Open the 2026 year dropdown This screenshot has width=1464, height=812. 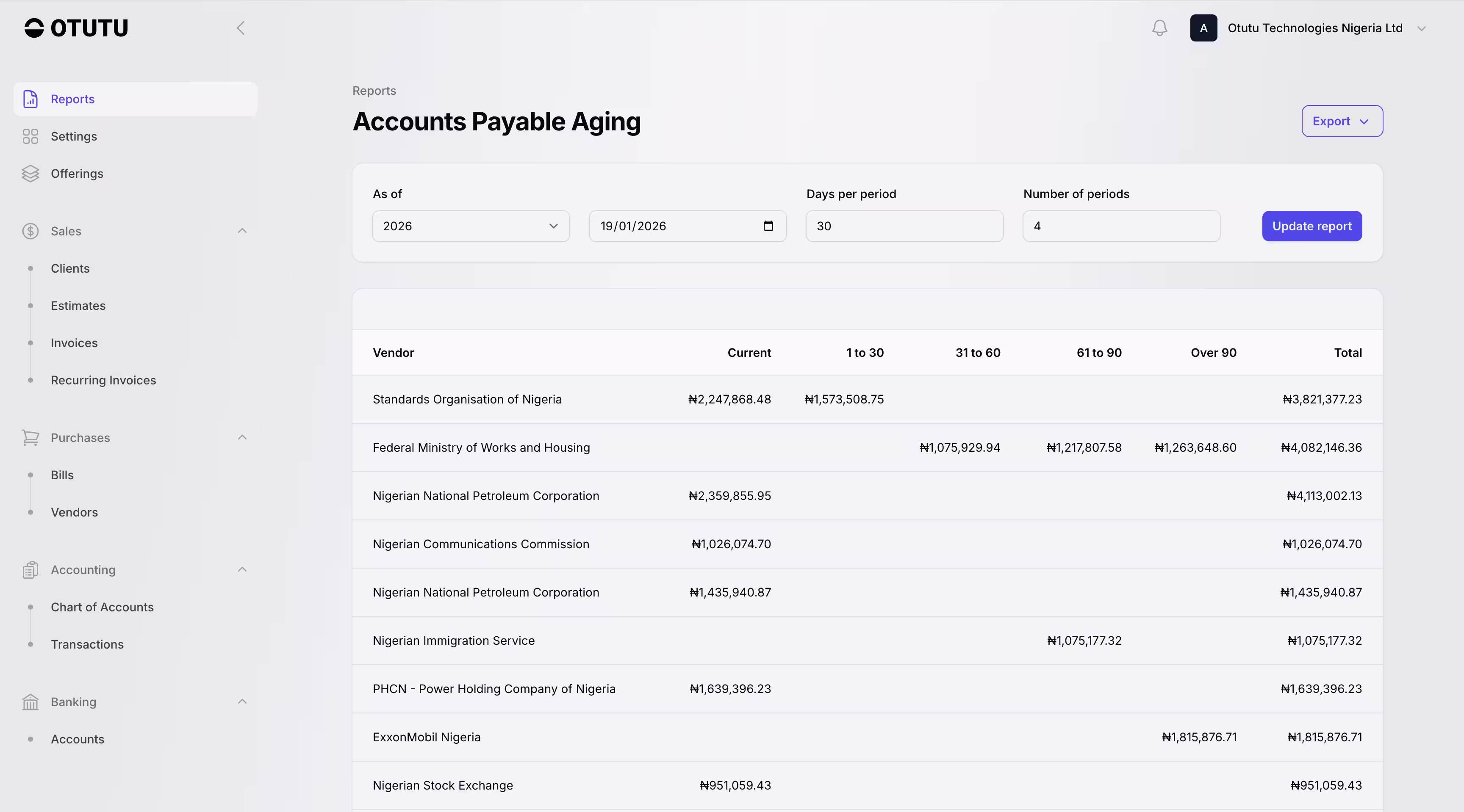(471, 226)
